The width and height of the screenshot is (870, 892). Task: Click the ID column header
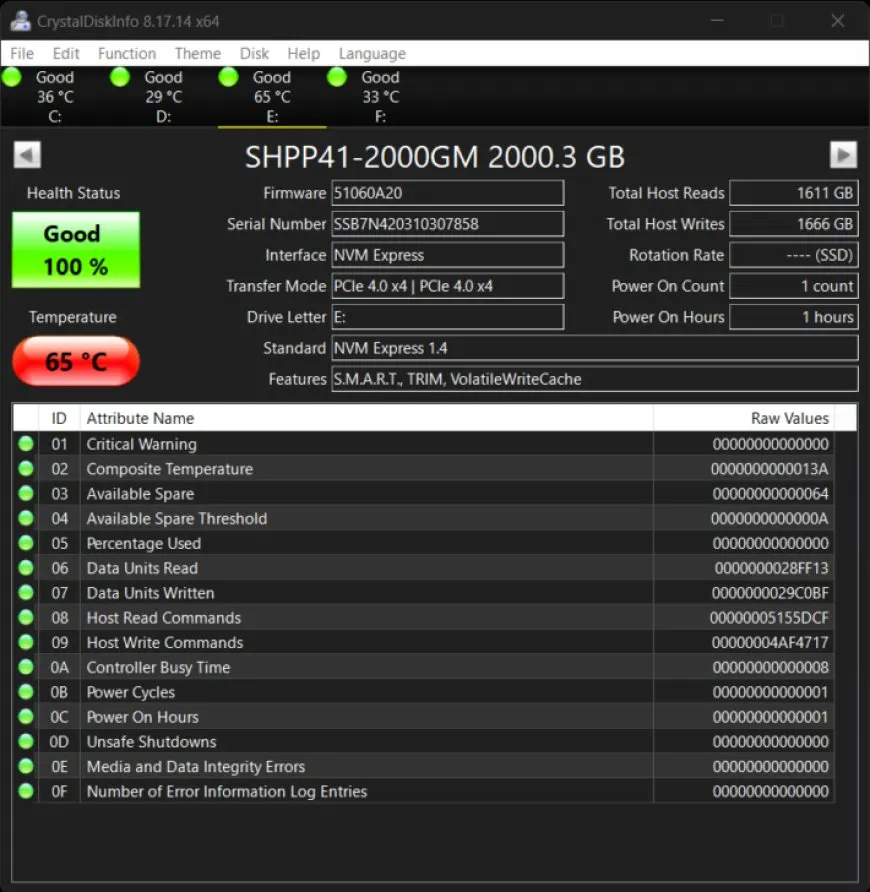point(59,418)
